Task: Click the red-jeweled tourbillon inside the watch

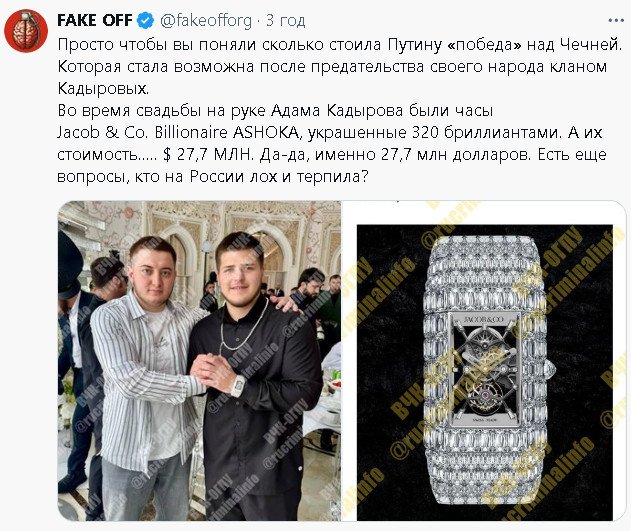Action: (482, 394)
